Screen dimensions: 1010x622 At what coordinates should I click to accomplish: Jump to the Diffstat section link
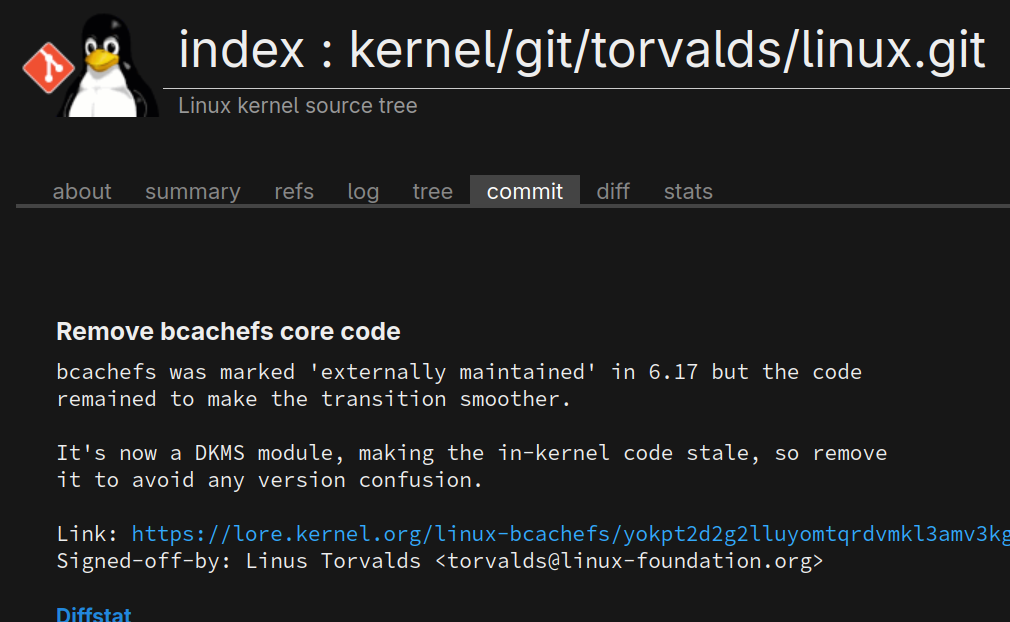click(94, 614)
